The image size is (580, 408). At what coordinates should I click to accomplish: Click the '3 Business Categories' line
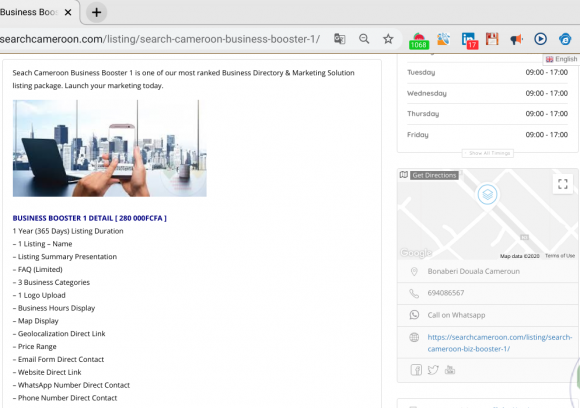point(51,283)
